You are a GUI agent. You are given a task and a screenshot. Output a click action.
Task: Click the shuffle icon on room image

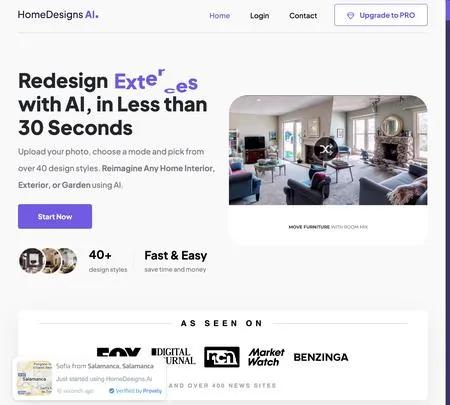[x=326, y=149]
